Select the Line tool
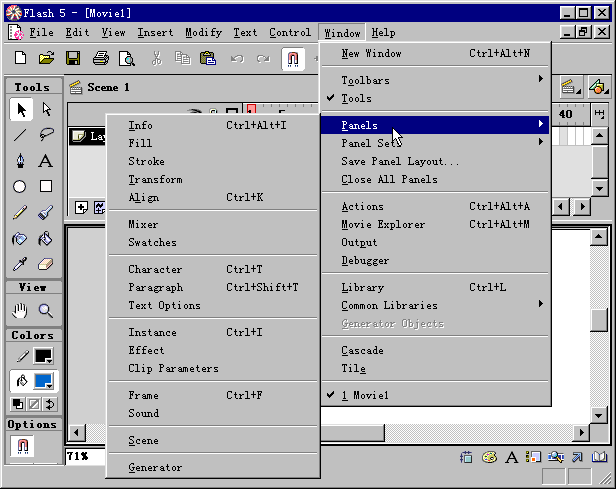The image size is (616, 489). point(20,135)
